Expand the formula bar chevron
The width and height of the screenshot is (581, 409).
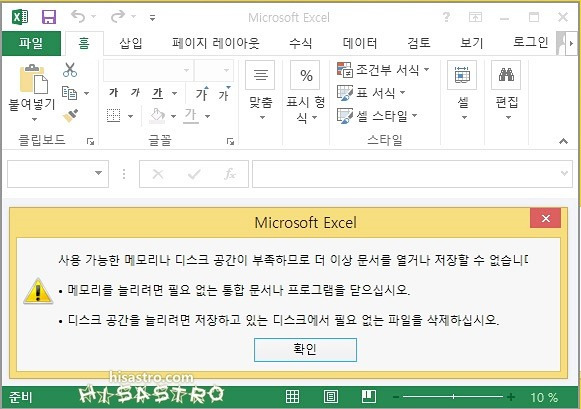click(564, 173)
